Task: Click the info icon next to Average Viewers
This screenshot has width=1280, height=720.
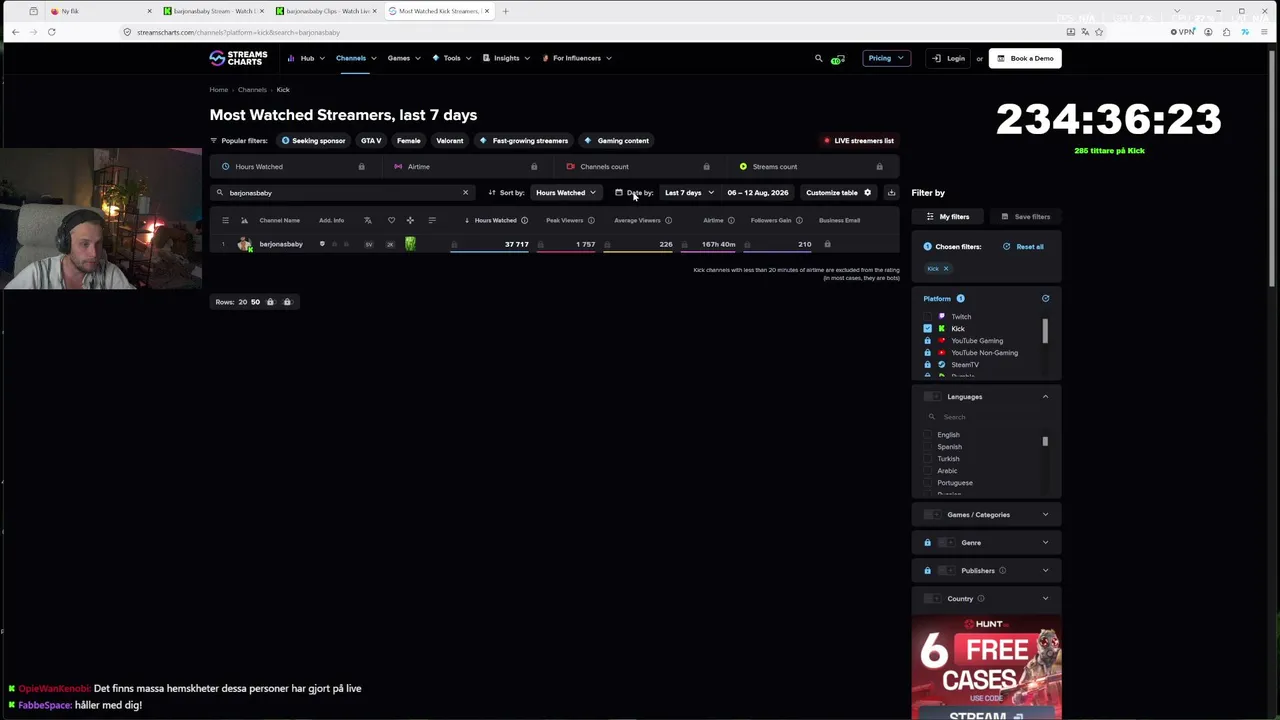Action: (668, 220)
